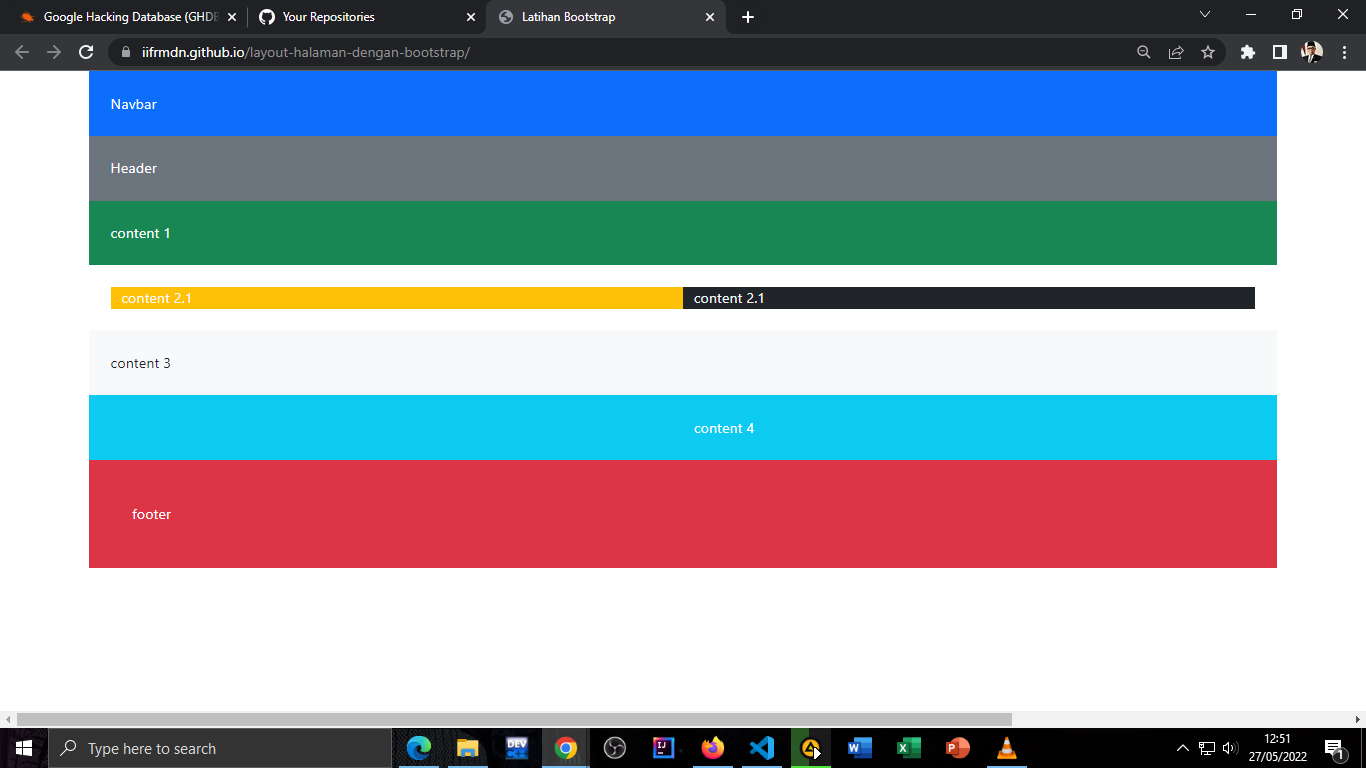Open PowerPoint from taskbar
Viewport: 1366px width, 768px height.
(958, 748)
